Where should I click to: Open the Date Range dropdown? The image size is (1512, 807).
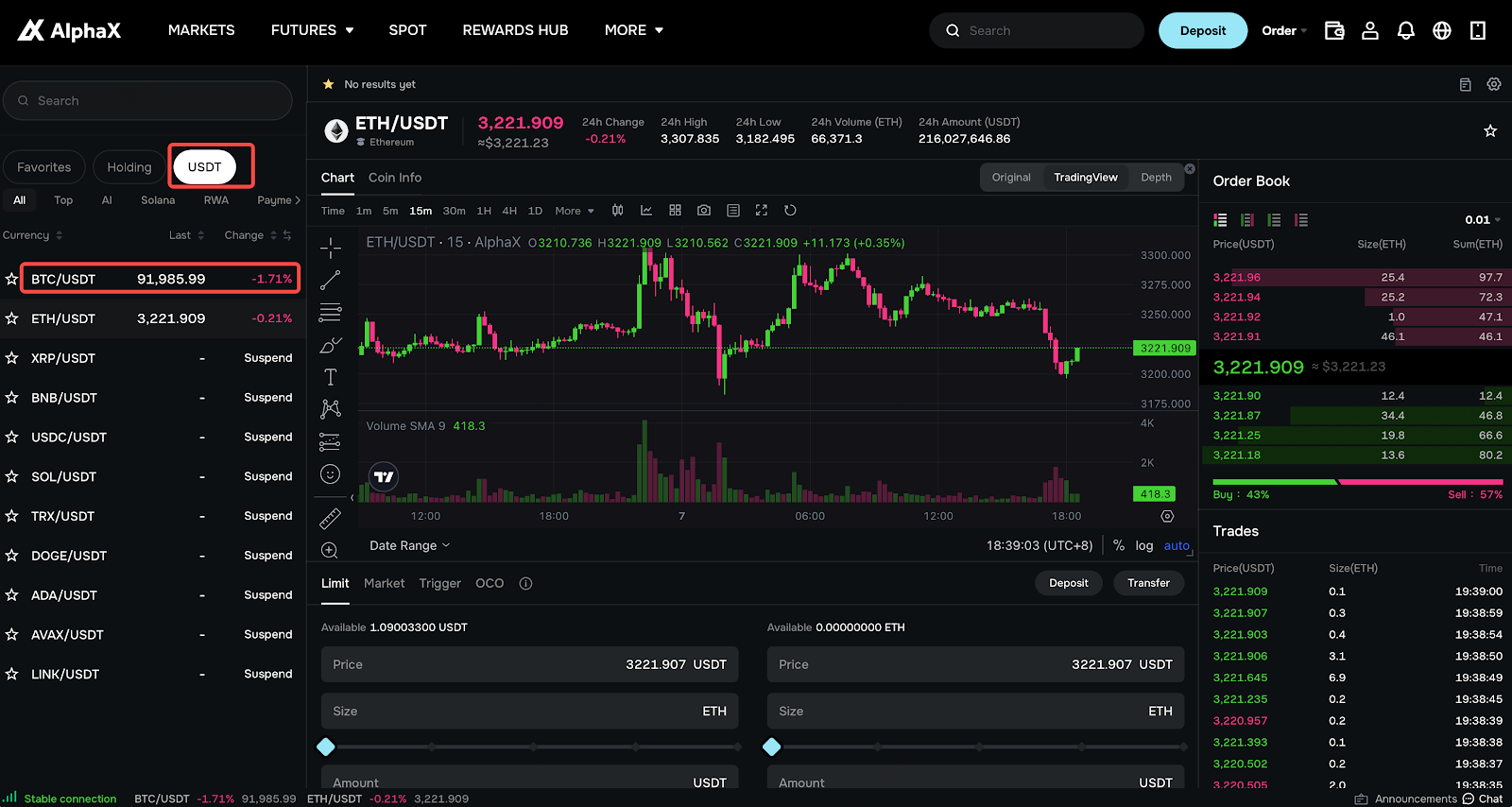click(x=410, y=545)
